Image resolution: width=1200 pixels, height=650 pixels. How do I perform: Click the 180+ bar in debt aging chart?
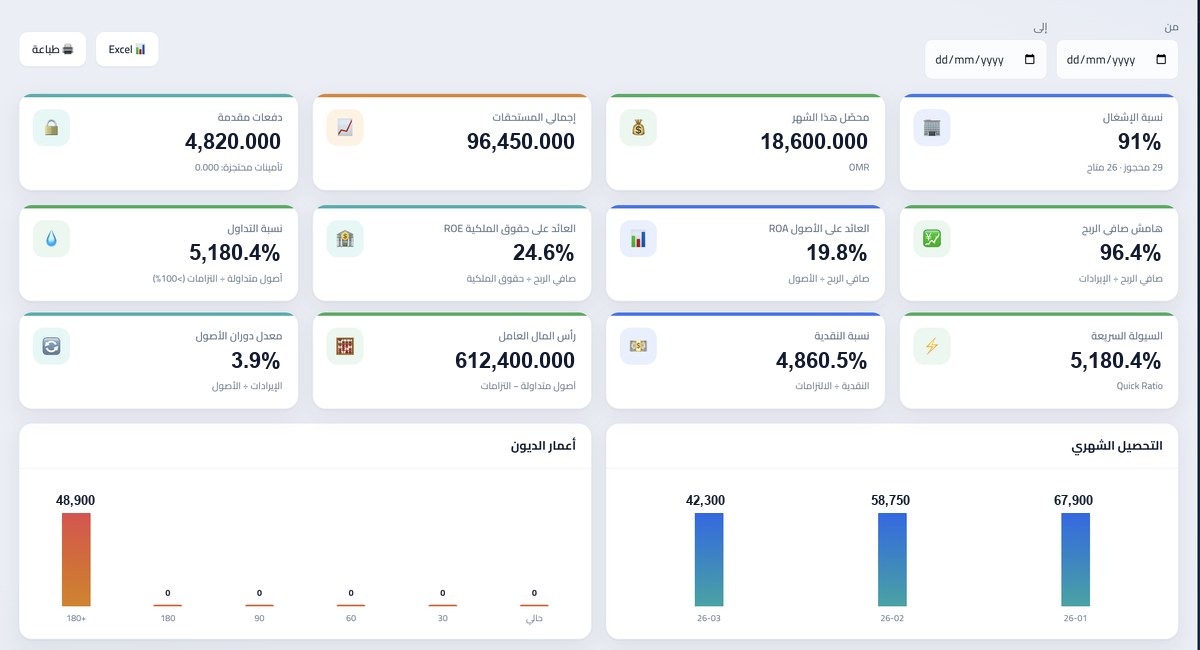pyautogui.click(x=76, y=560)
